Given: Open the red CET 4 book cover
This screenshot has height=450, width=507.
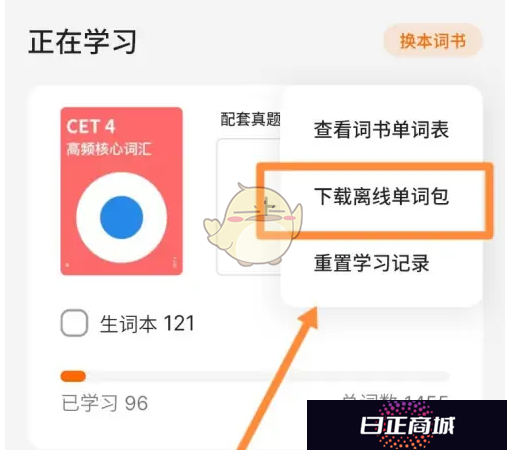Looking at the screenshot, I should click(121, 191).
